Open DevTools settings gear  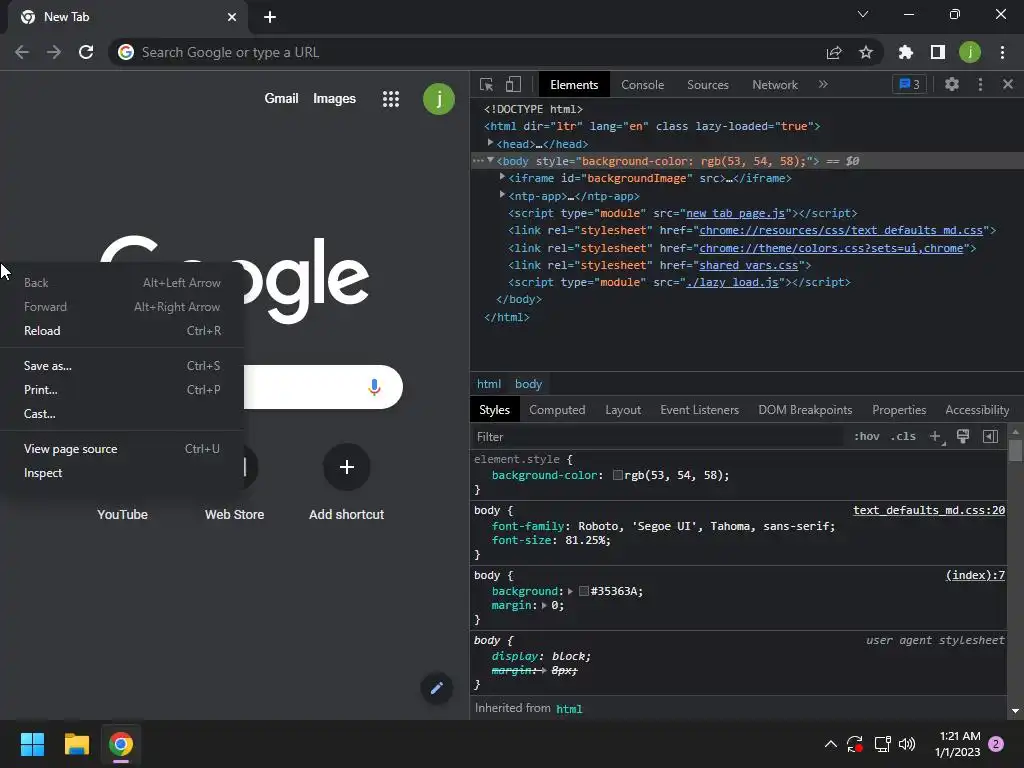(x=952, y=84)
